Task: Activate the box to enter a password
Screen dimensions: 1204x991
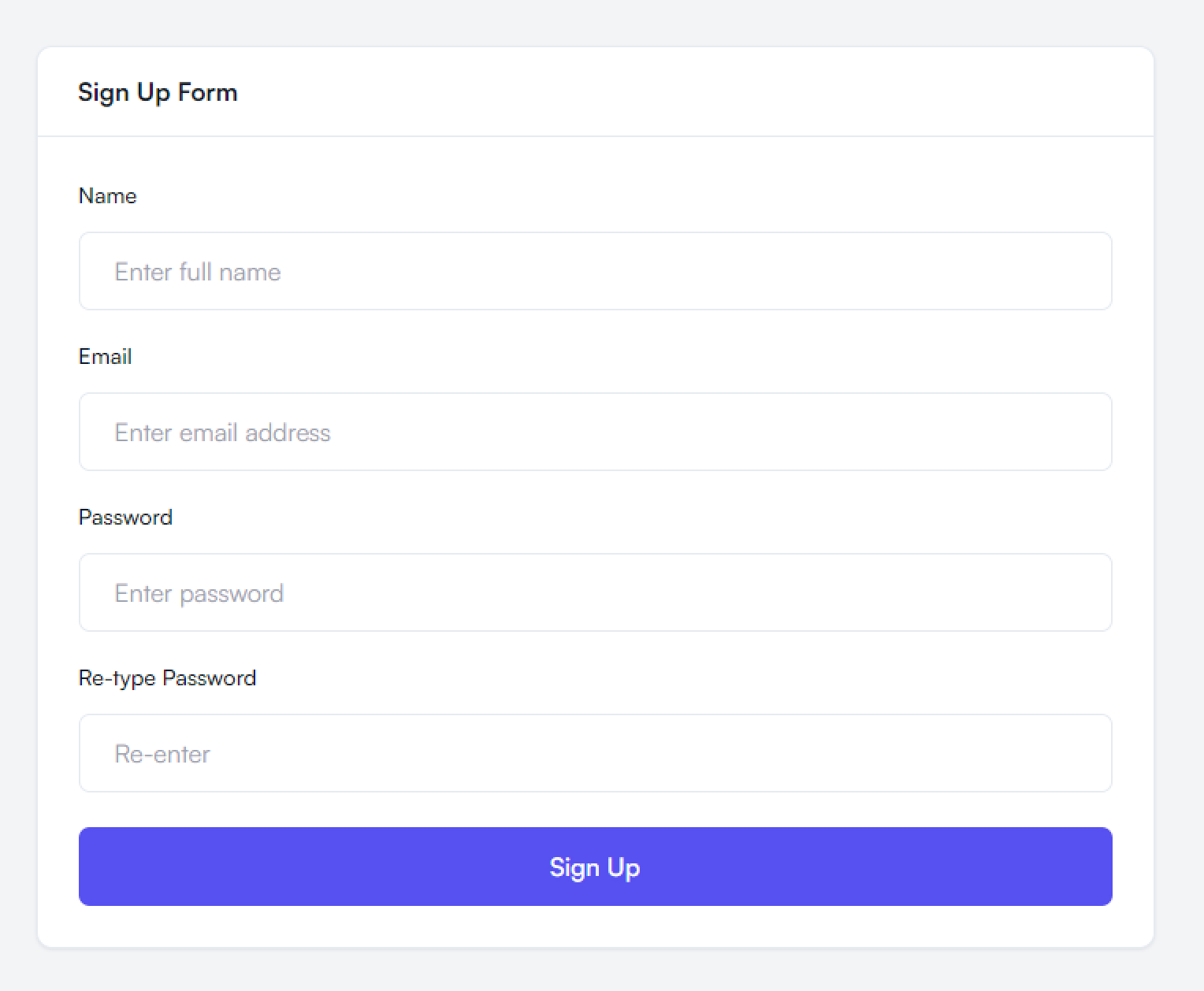Action: pos(595,592)
